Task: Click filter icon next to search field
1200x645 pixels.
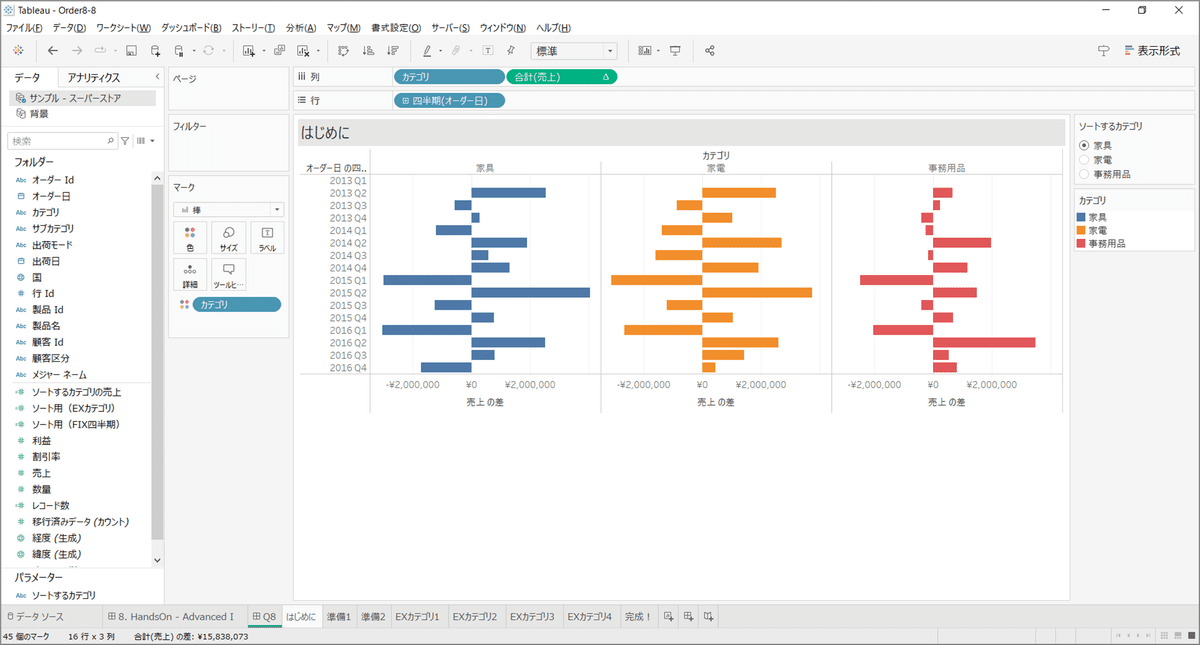Action: tap(125, 141)
